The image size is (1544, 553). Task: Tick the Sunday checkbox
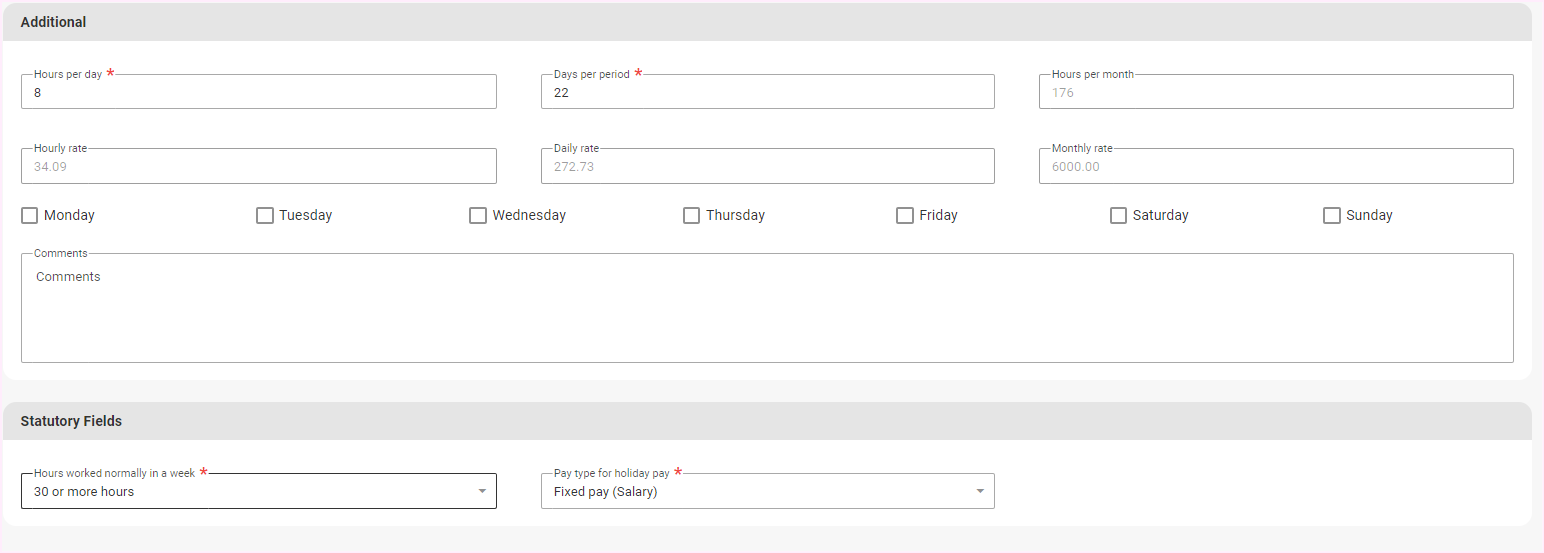click(x=1331, y=216)
